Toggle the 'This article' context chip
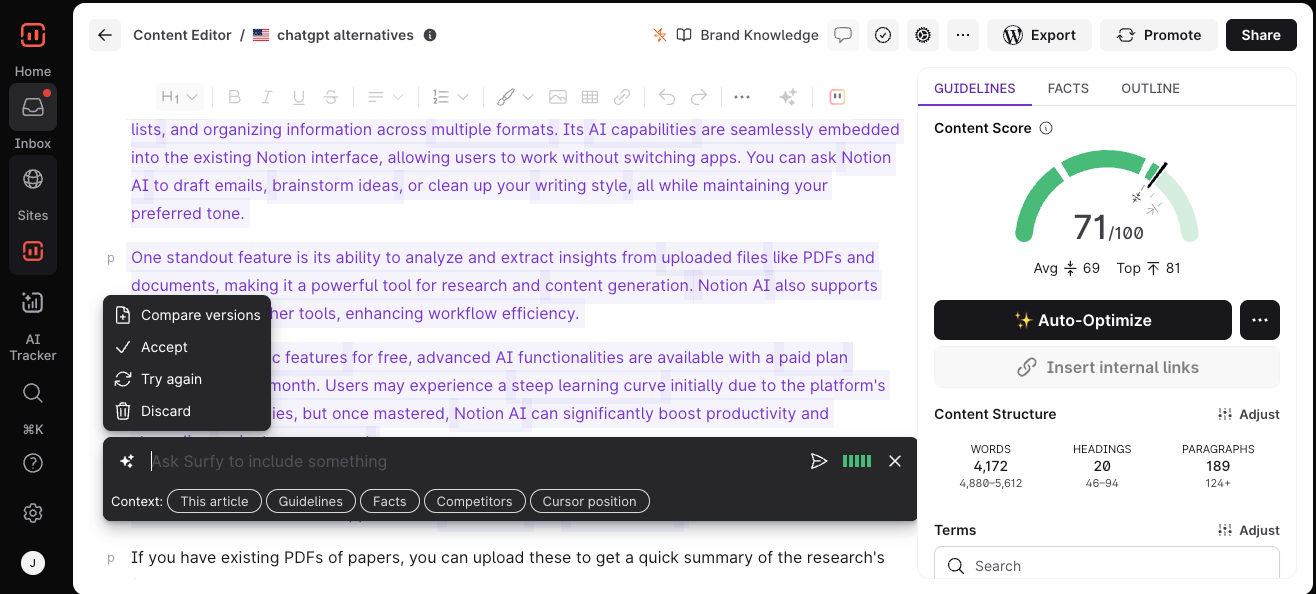Viewport: 1316px width, 594px height. 214,501
